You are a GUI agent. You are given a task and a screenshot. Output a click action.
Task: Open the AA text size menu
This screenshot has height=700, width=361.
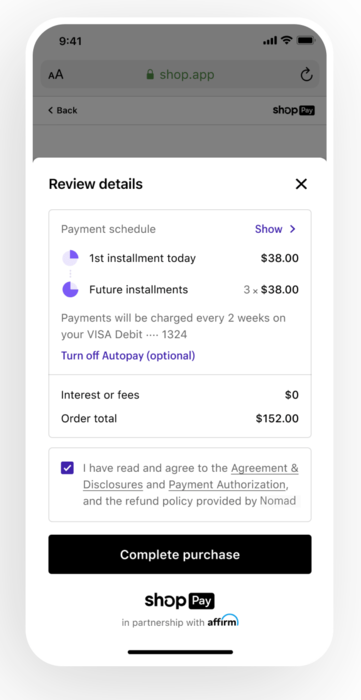coord(56,75)
